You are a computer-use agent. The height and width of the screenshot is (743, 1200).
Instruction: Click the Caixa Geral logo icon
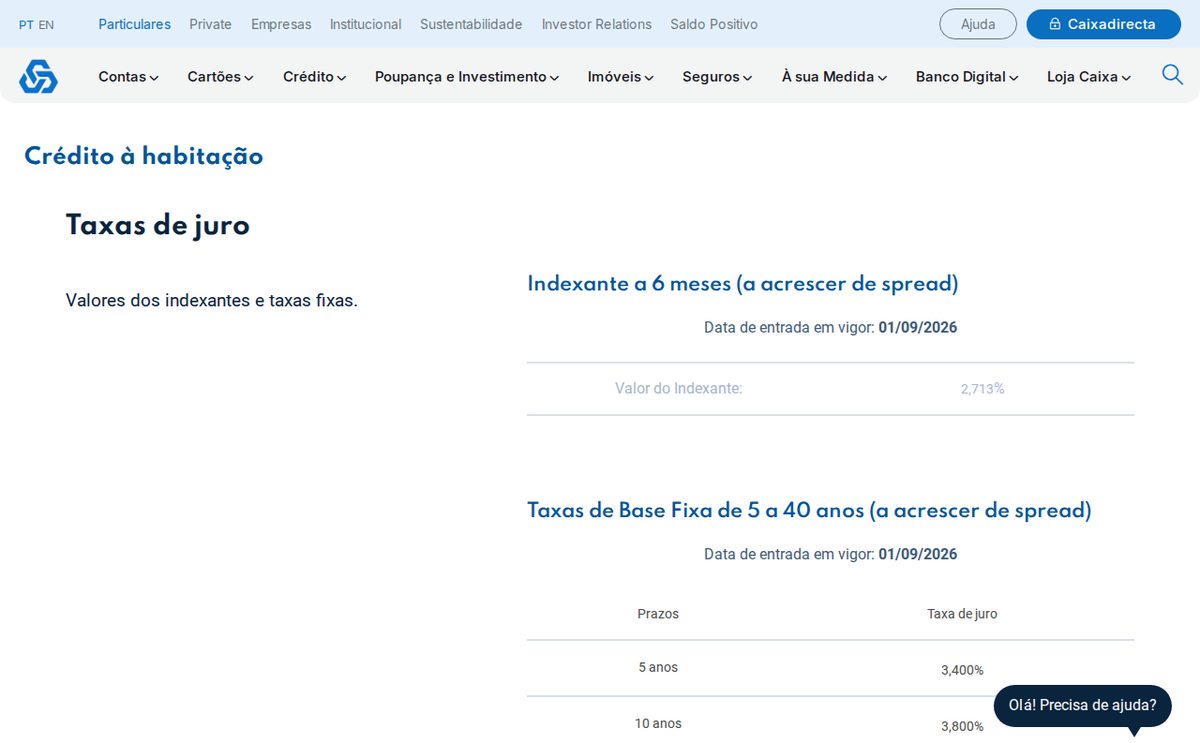pos(38,76)
